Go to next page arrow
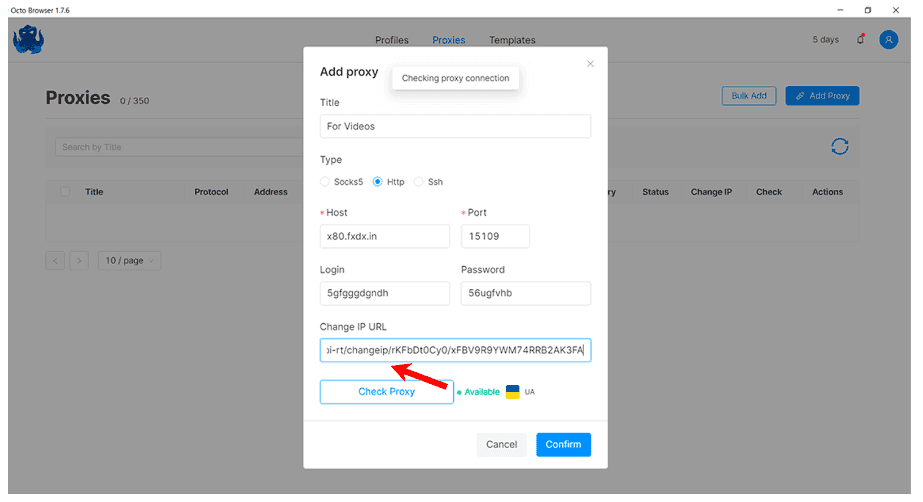This screenshot has width=923, height=502. [79, 261]
